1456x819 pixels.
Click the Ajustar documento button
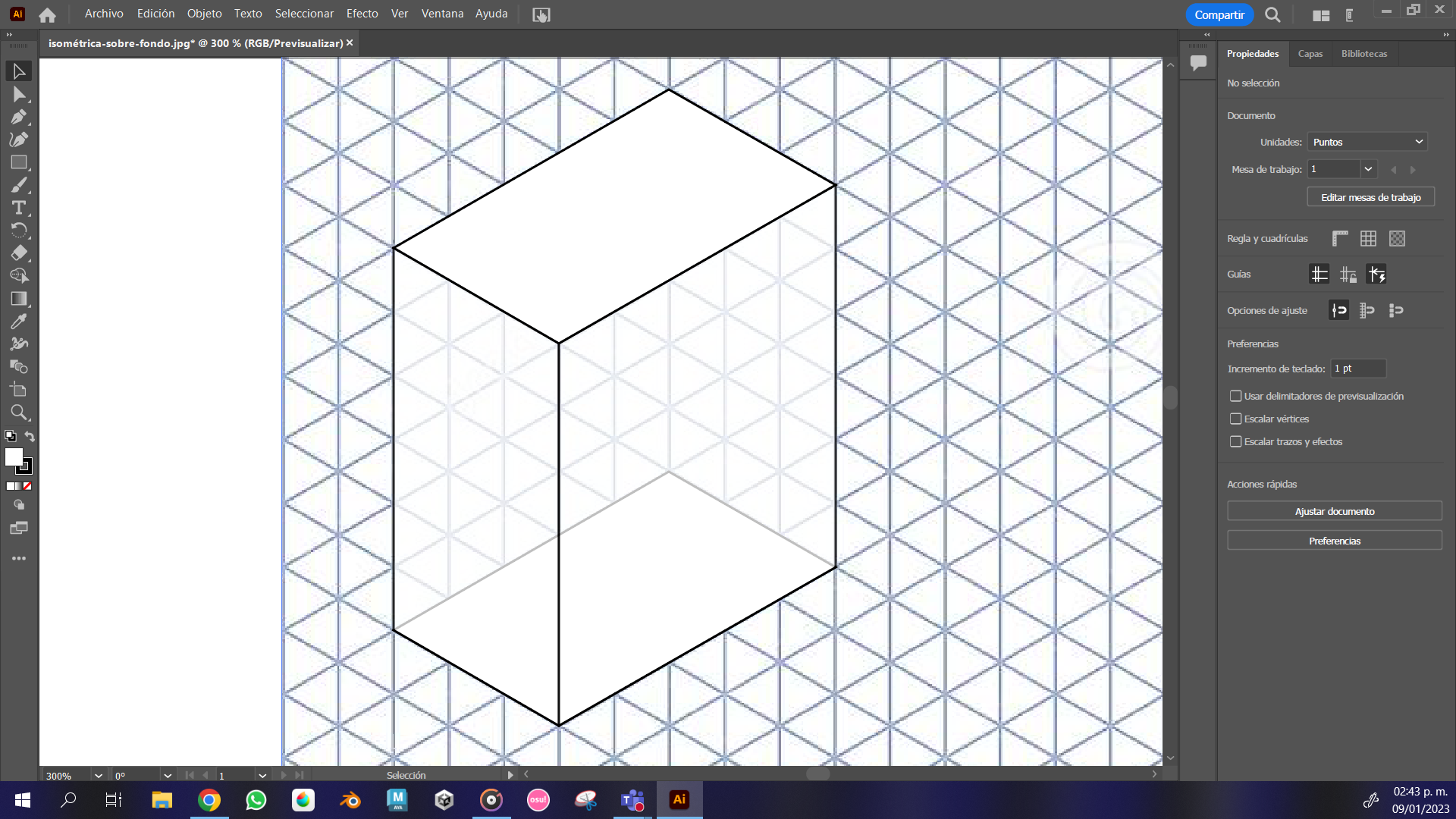tap(1334, 511)
